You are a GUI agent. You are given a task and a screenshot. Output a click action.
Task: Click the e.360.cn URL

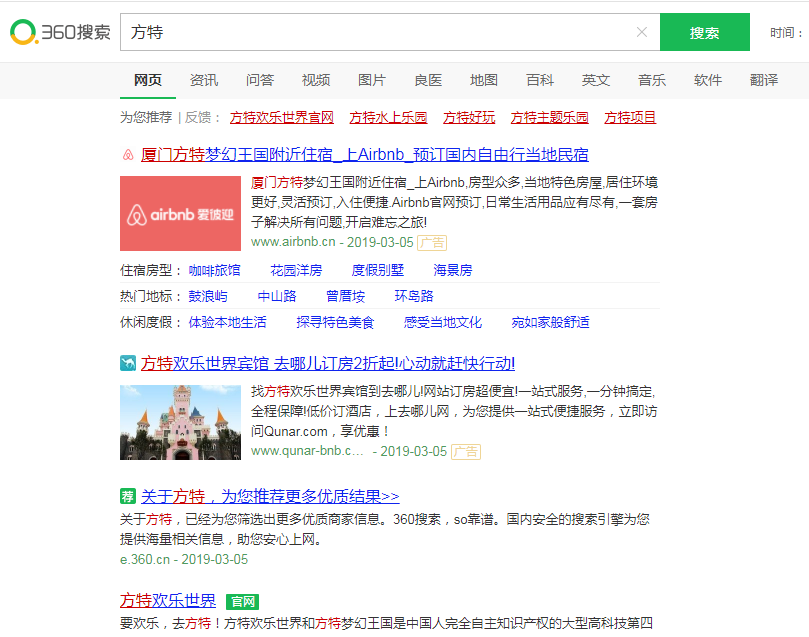[x=145, y=560]
